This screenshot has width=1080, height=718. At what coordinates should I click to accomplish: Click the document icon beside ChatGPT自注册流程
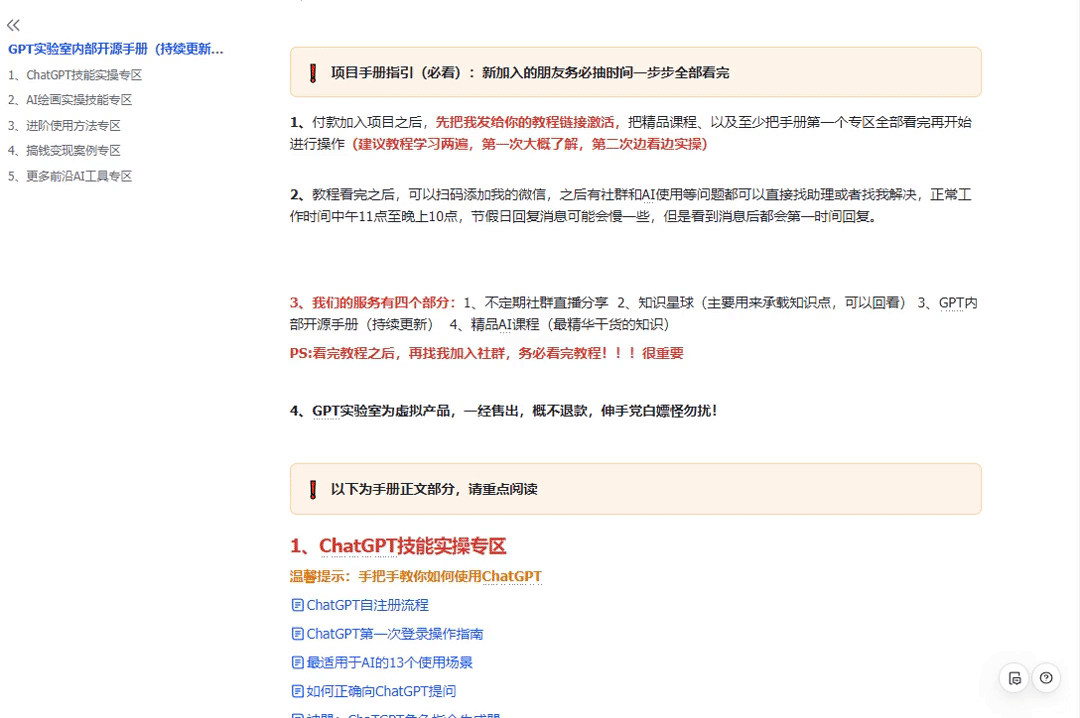pos(297,604)
